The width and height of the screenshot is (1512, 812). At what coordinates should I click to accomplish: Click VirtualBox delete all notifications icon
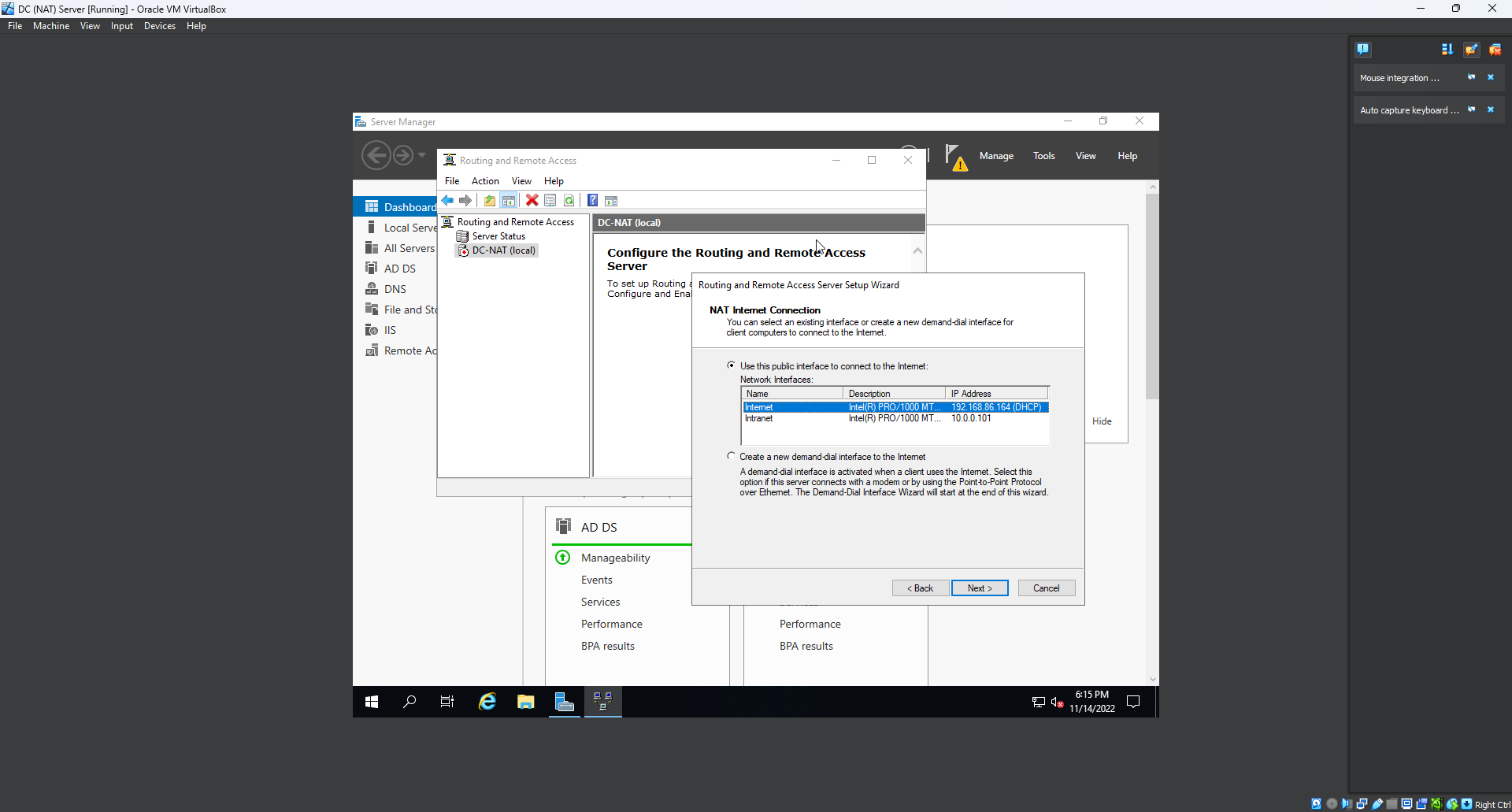(x=1495, y=49)
